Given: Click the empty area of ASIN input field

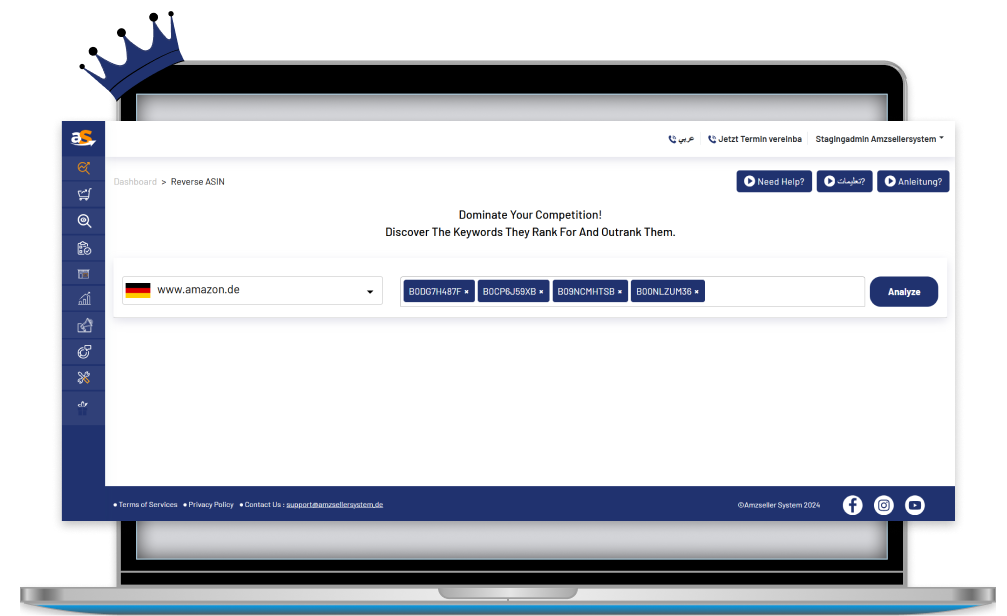Looking at the screenshot, I should 785,292.
